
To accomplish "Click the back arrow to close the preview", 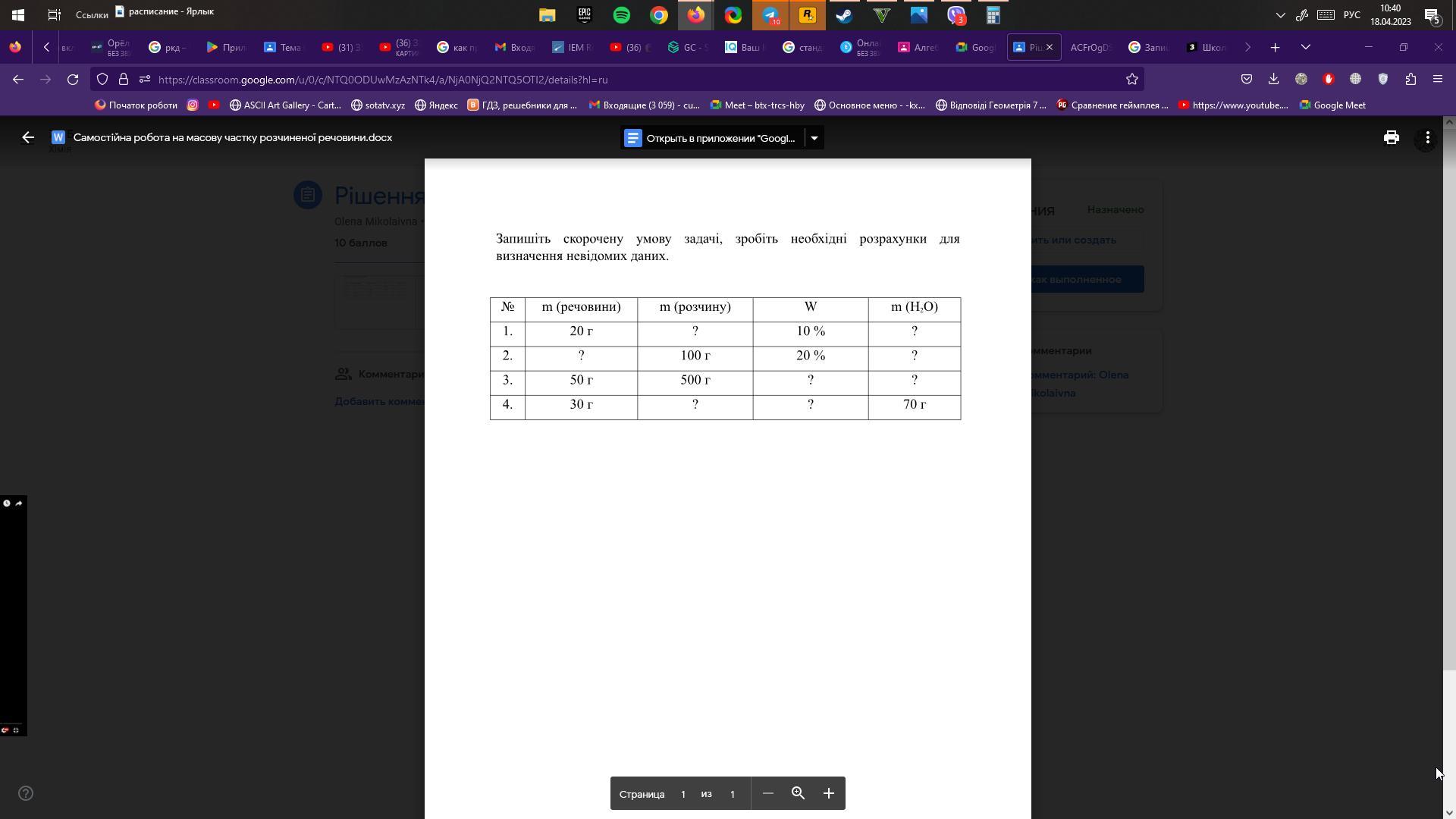I will click(x=28, y=137).
